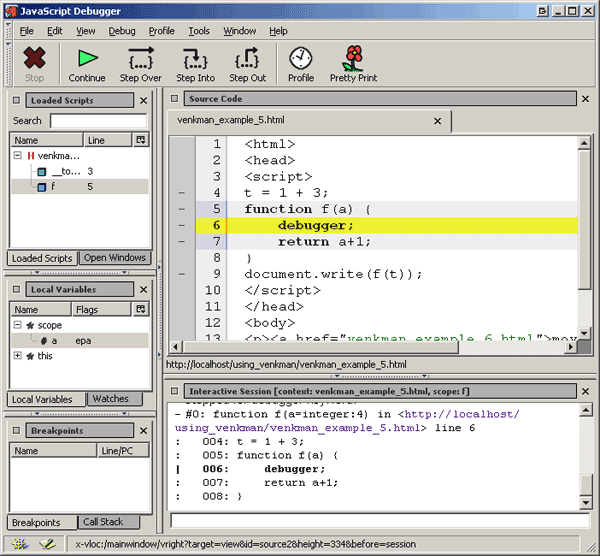Screen dimensions: 600x556
Task: Click the status bar pencil icon
Action: pyautogui.click(x=47, y=544)
